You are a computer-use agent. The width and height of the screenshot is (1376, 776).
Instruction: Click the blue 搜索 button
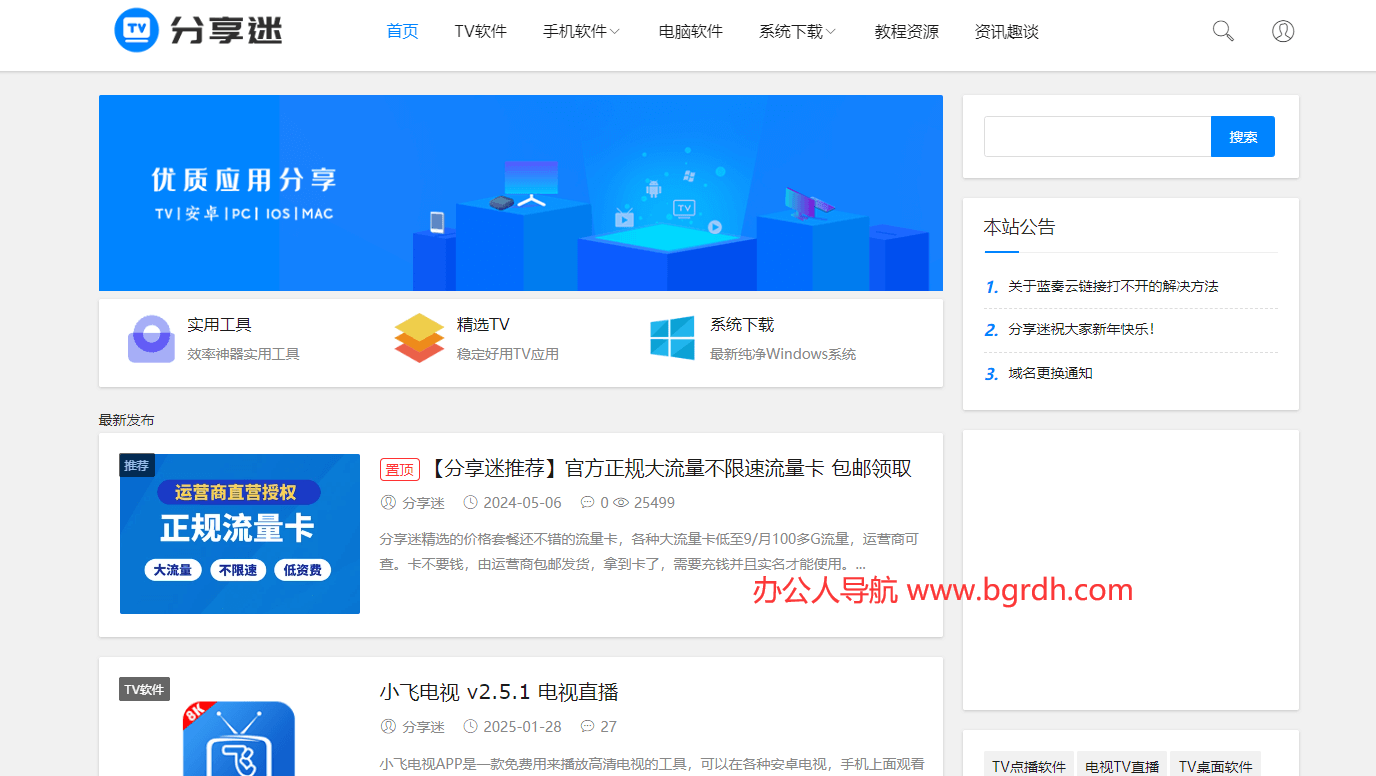click(x=1243, y=137)
